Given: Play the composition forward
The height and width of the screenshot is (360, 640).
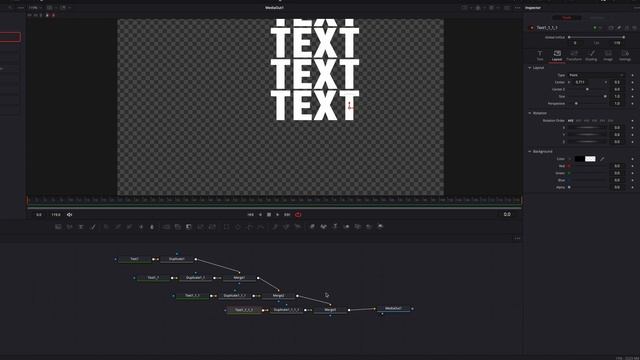Looking at the screenshot, I should [x=278, y=214].
